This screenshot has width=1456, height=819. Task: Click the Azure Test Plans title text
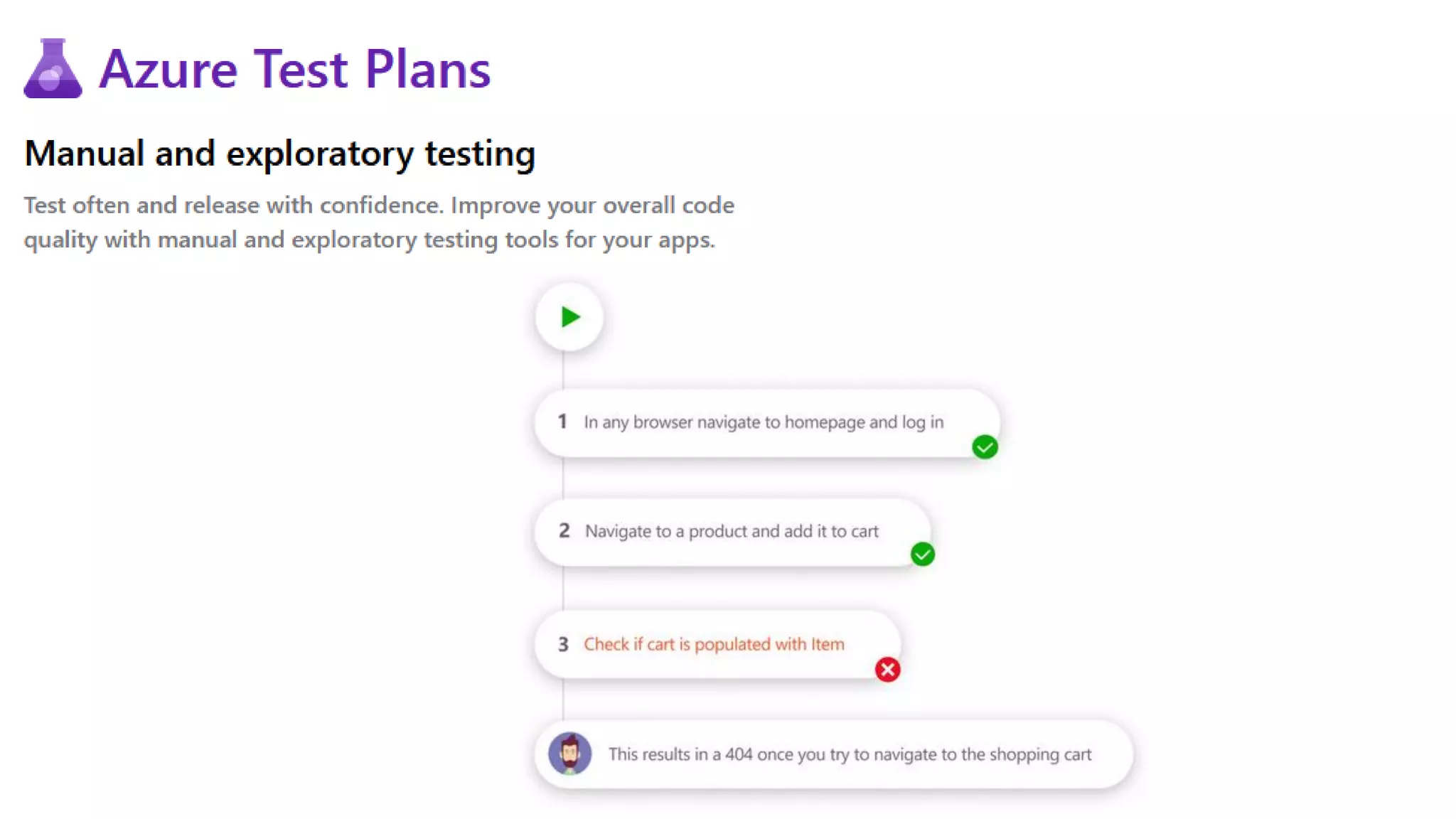(x=295, y=69)
